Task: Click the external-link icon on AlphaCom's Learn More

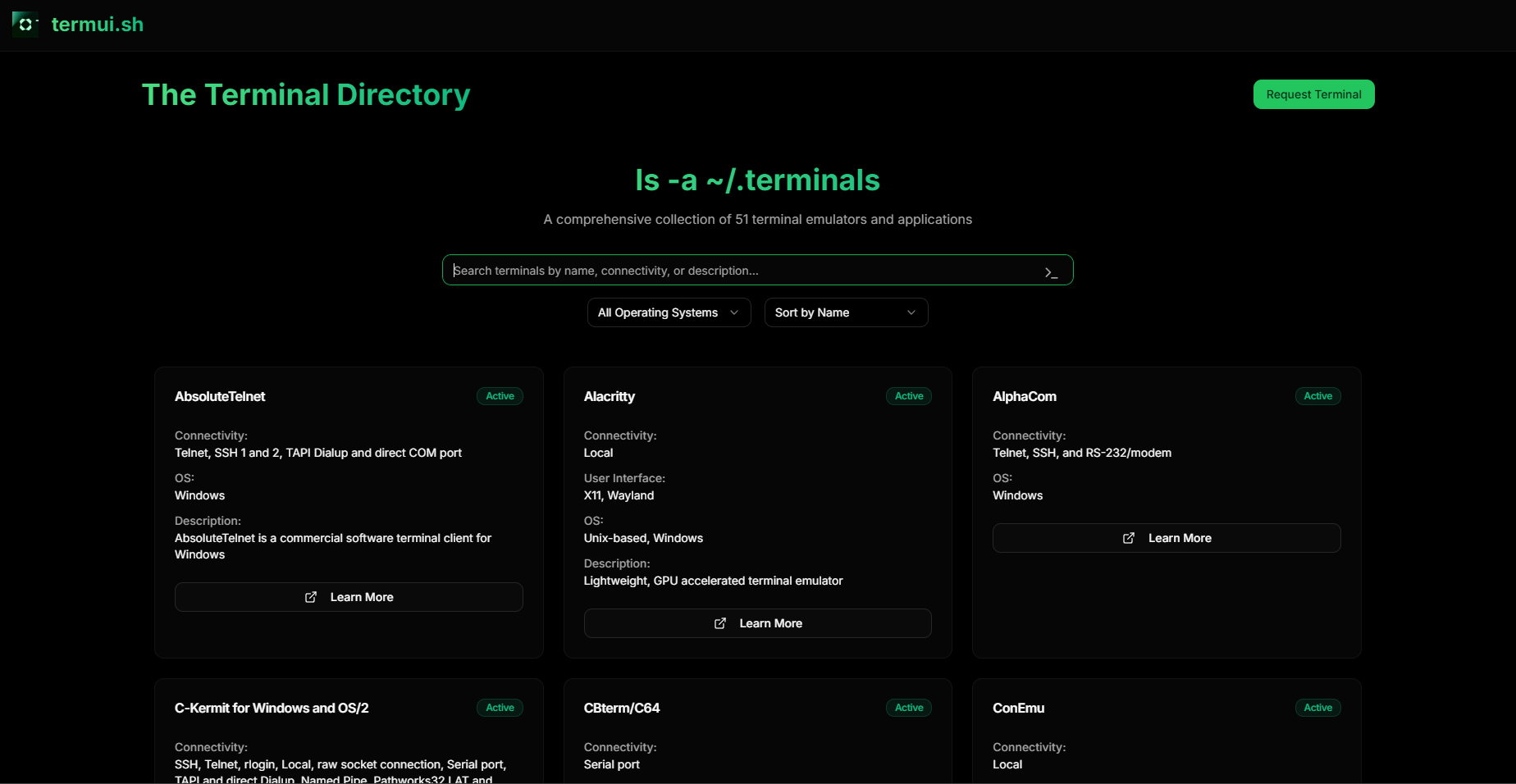Action: click(x=1128, y=538)
